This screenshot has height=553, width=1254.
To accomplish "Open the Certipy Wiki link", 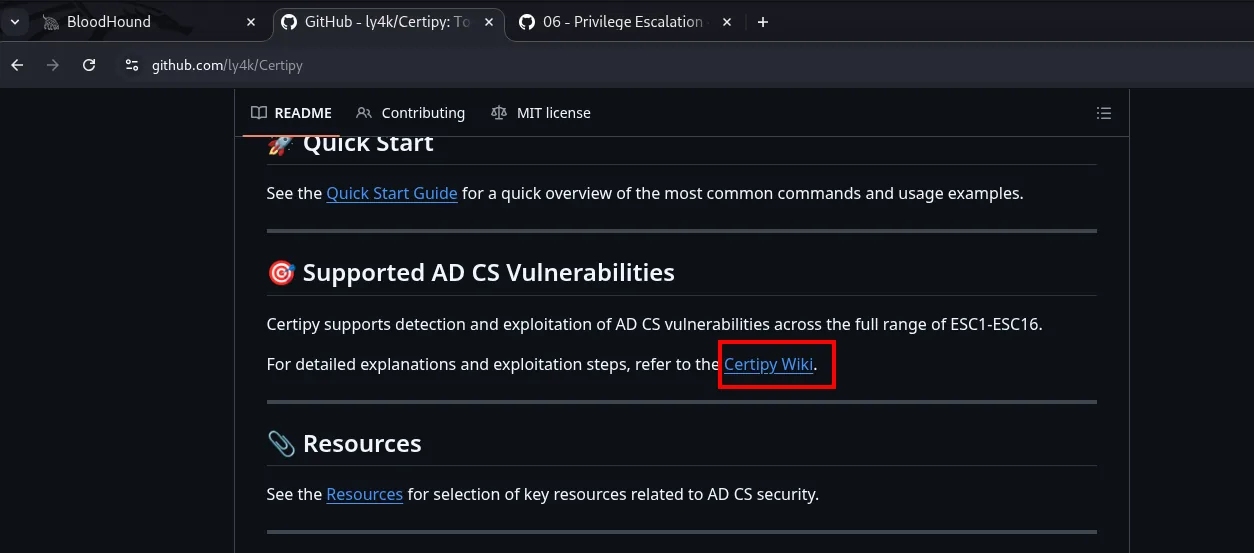I will click(768, 364).
